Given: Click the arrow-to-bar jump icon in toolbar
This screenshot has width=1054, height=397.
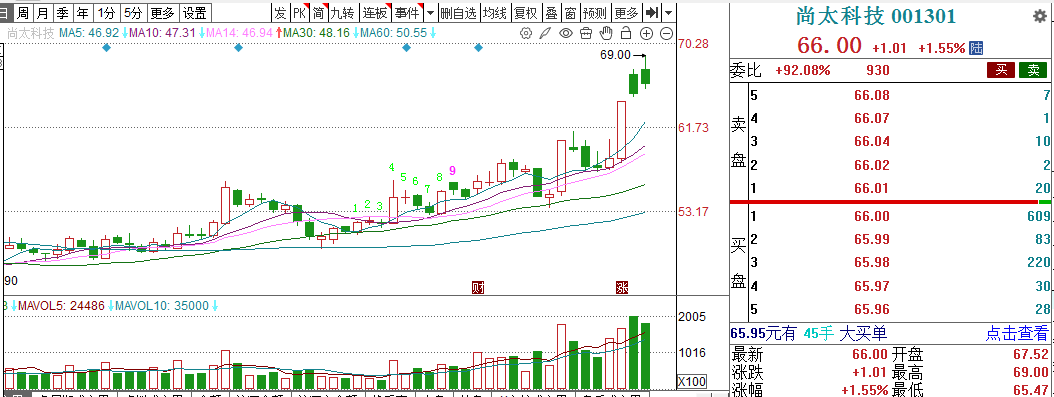Looking at the screenshot, I should (x=651, y=12).
